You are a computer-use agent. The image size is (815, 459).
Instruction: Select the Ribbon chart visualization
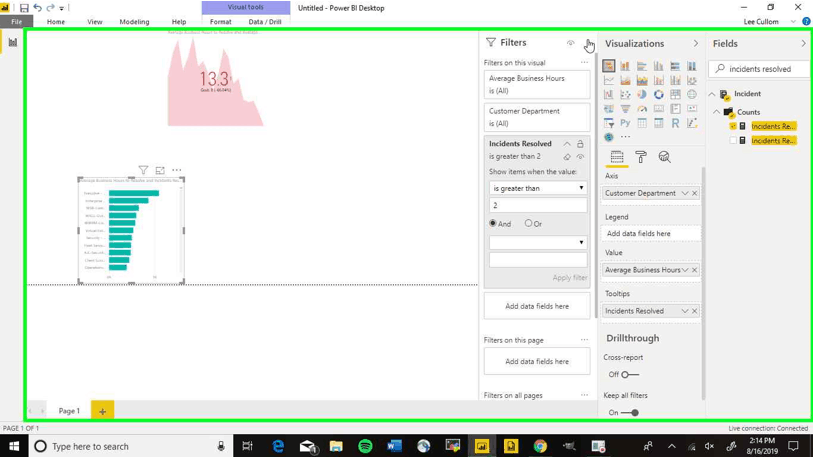click(x=692, y=81)
